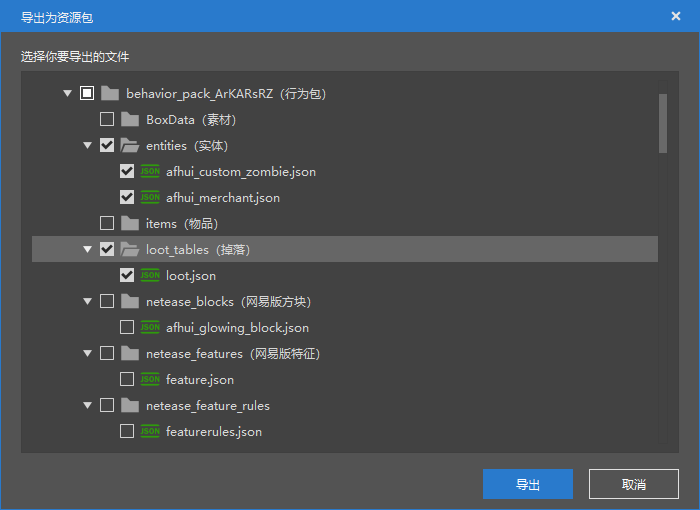The height and width of the screenshot is (510, 700).
Task: Click the JSON icon beside afhui_merchant.json
Action: tap(150, 197)
